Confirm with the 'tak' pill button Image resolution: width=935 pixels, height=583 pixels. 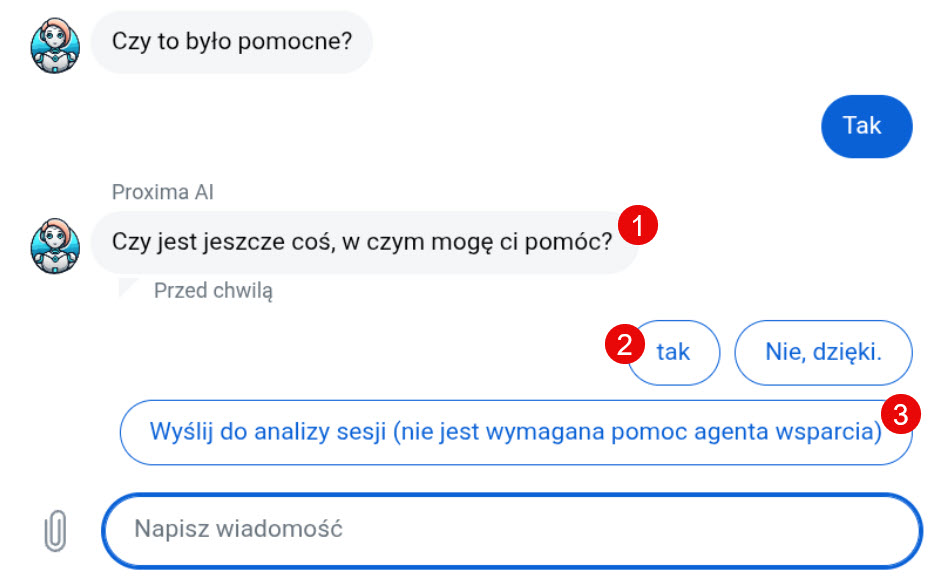673,352
